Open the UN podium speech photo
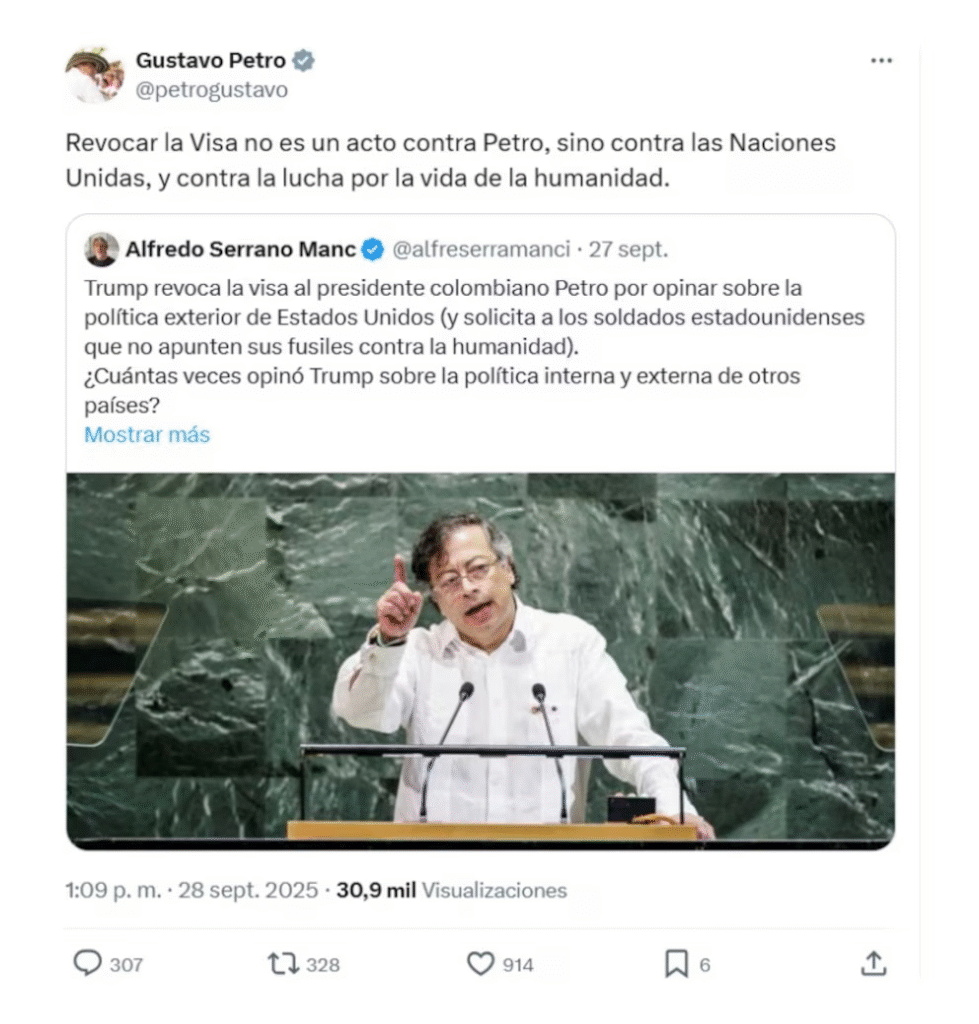 [481, 661]
